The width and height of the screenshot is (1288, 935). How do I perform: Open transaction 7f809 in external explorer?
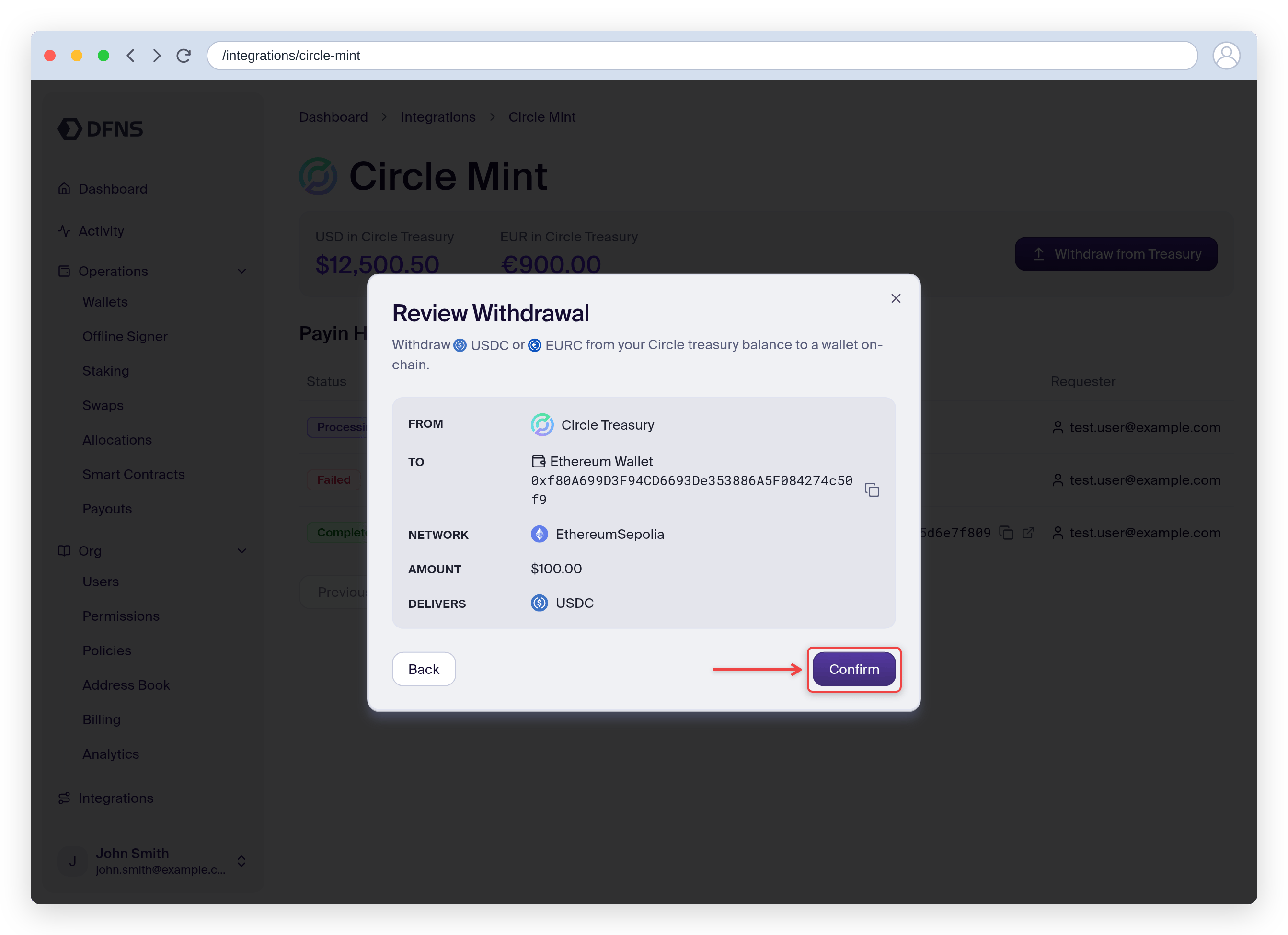[1028, 533]
